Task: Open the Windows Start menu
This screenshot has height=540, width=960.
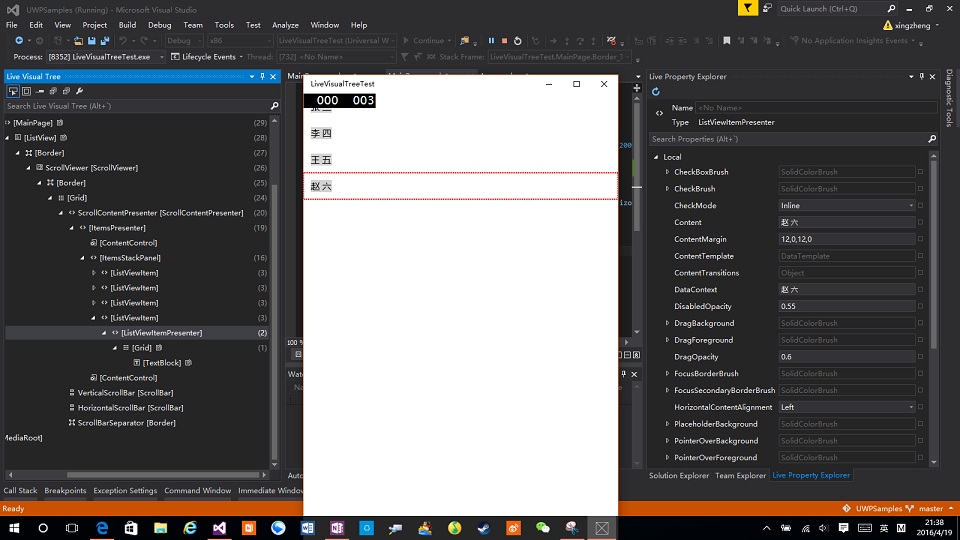Action: coord(13,527)
